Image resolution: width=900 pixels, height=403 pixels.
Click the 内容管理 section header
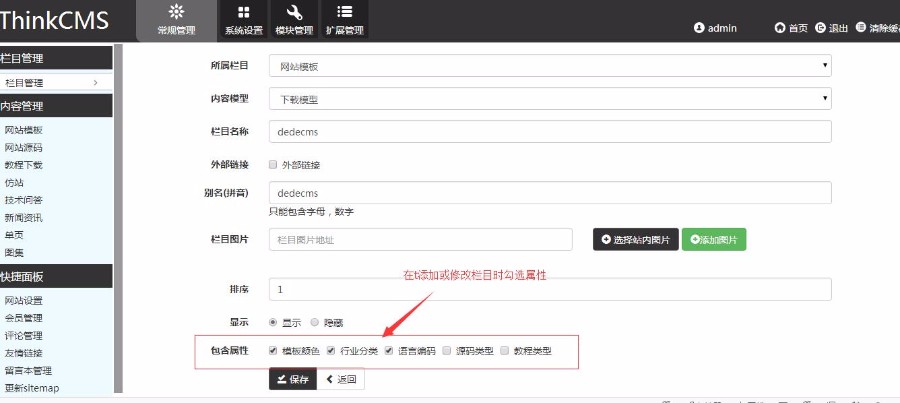pos(56,106)
